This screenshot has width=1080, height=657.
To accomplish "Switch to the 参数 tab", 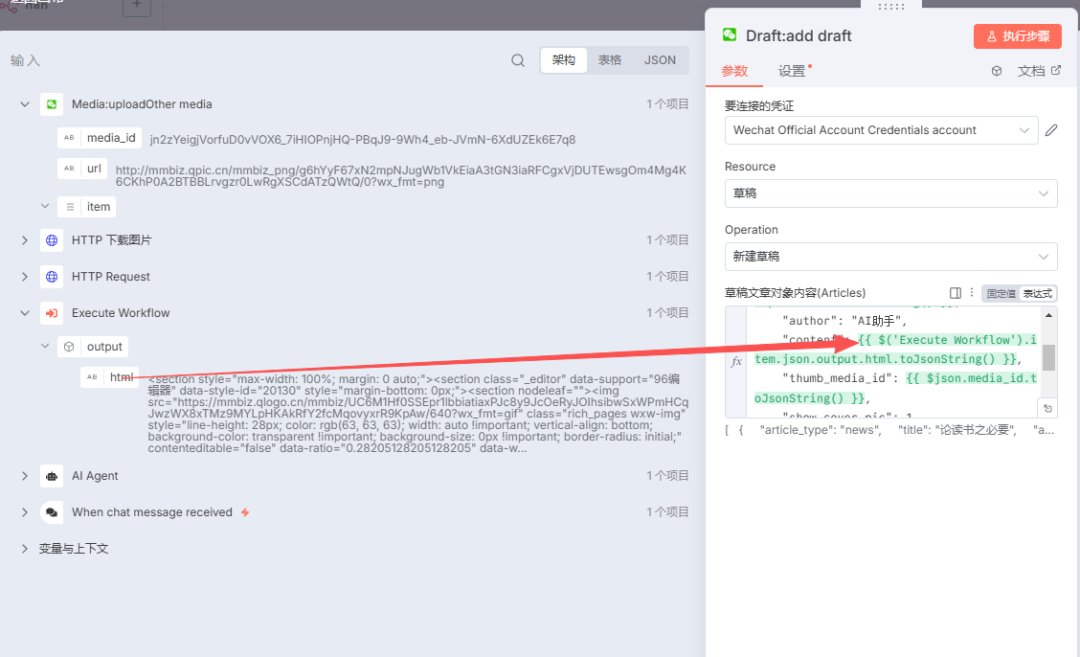I will [x=734, y=71].
